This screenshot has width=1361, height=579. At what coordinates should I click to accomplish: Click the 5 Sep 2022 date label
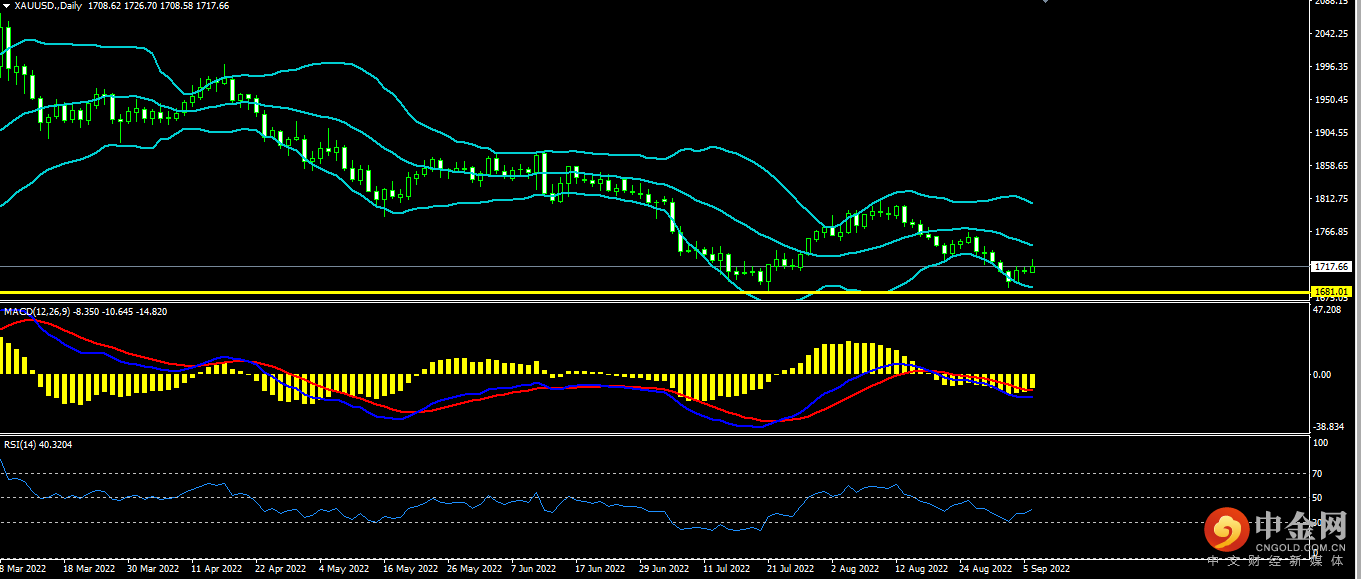pyautogui.click(x=1046, y=569)
